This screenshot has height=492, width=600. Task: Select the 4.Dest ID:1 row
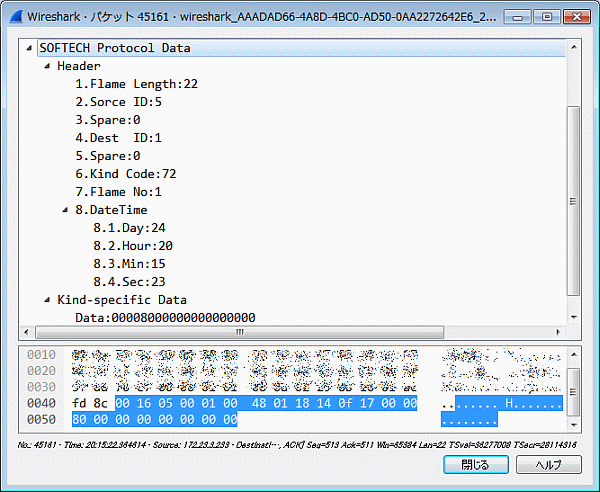point(118,138)
